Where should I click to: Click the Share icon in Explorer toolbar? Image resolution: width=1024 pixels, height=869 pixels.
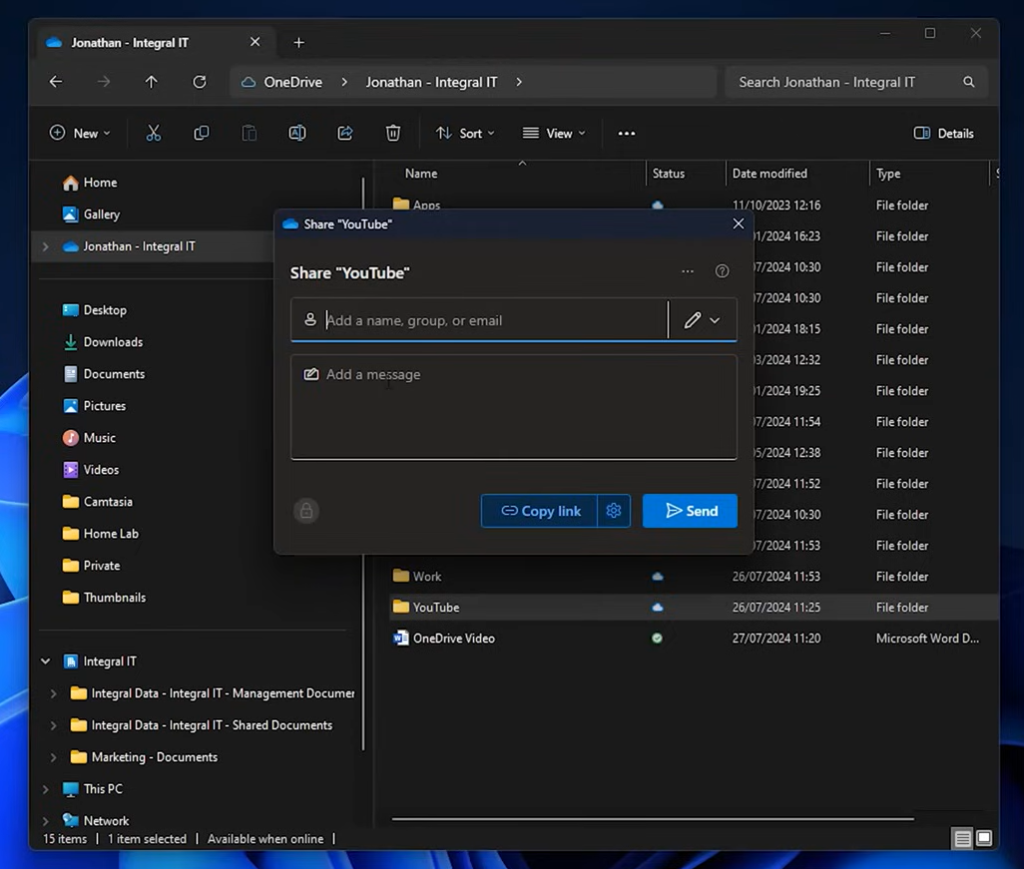345,133
